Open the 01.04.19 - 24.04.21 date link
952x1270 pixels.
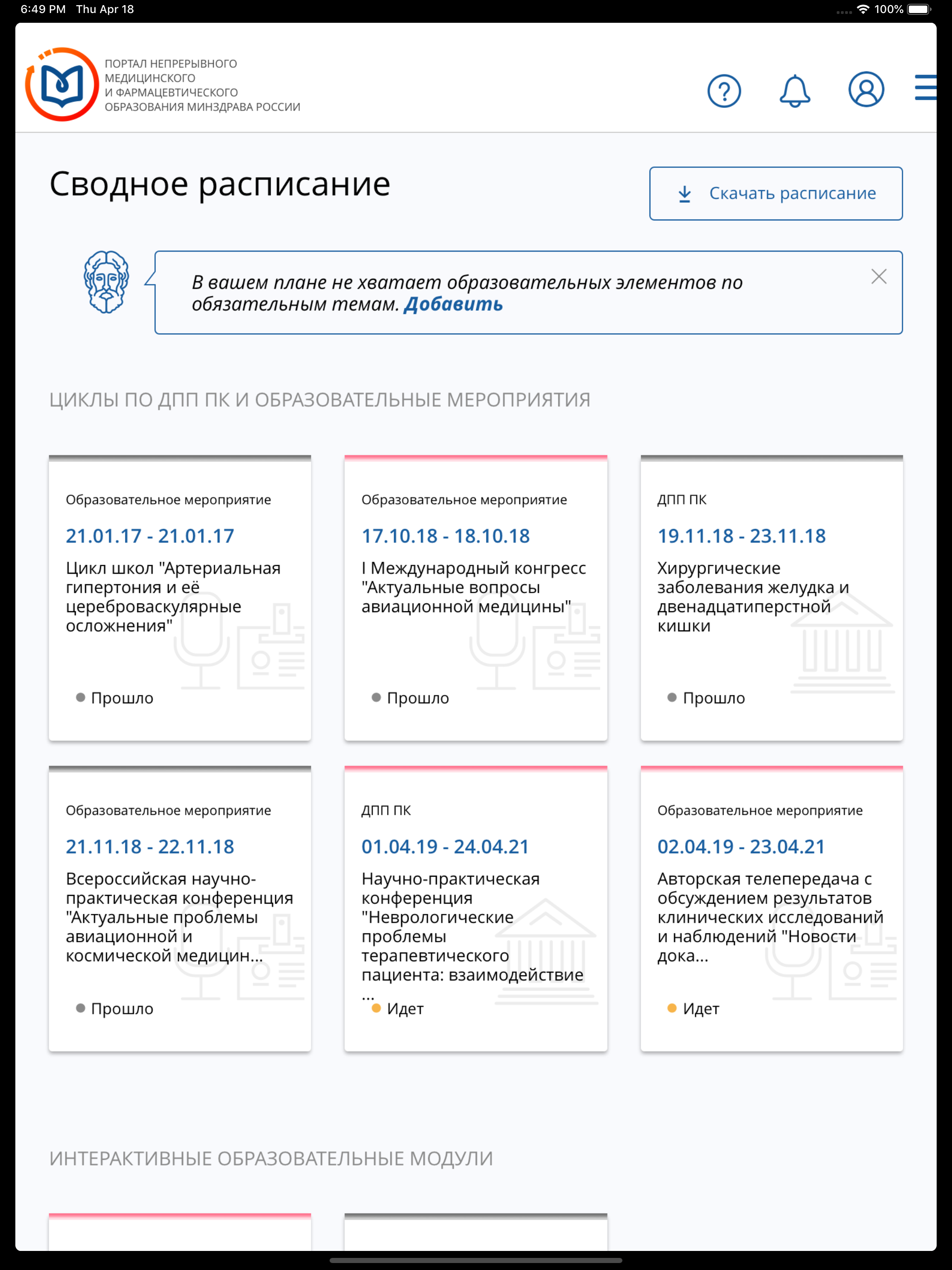(445, 847)
